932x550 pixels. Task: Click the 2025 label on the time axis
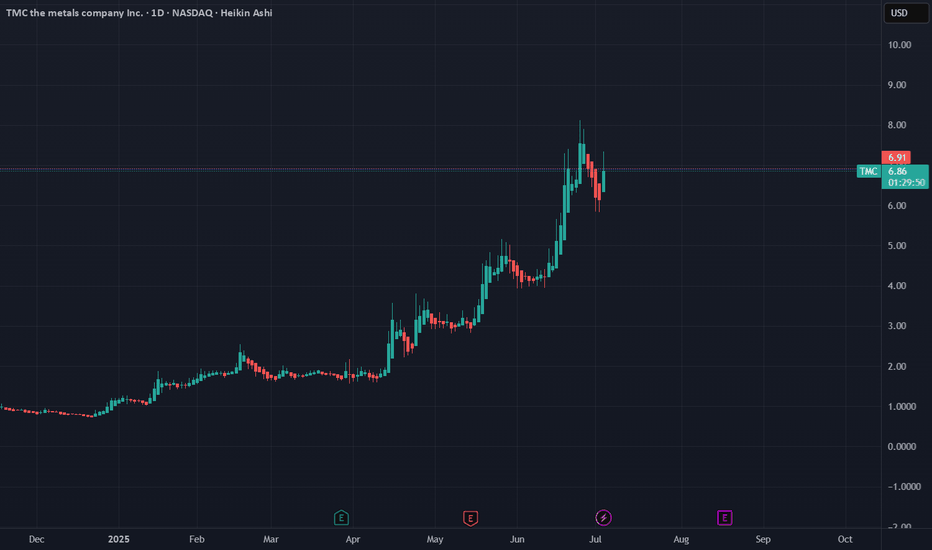tap(118, 539)
